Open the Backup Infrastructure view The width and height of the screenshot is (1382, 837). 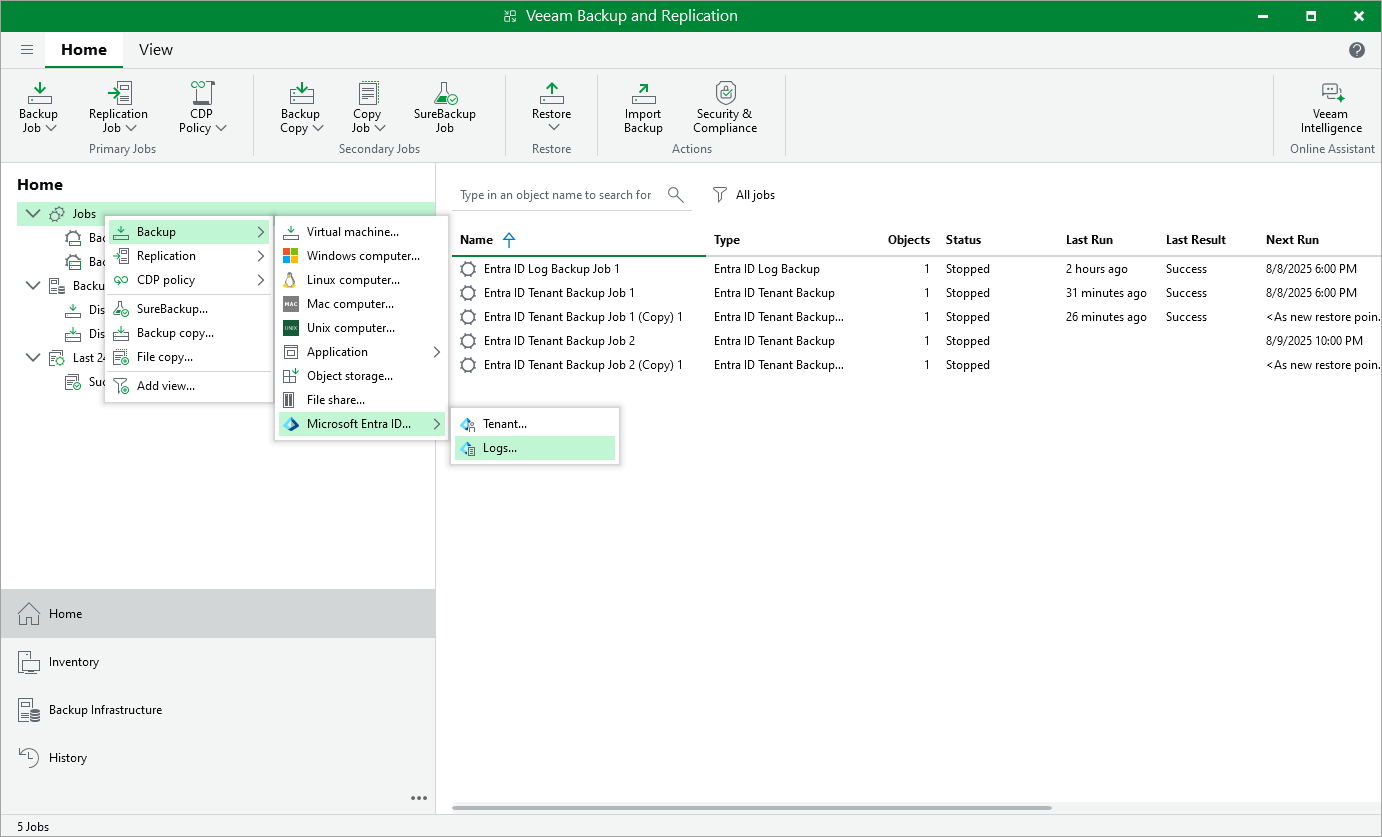coord(218,710)
